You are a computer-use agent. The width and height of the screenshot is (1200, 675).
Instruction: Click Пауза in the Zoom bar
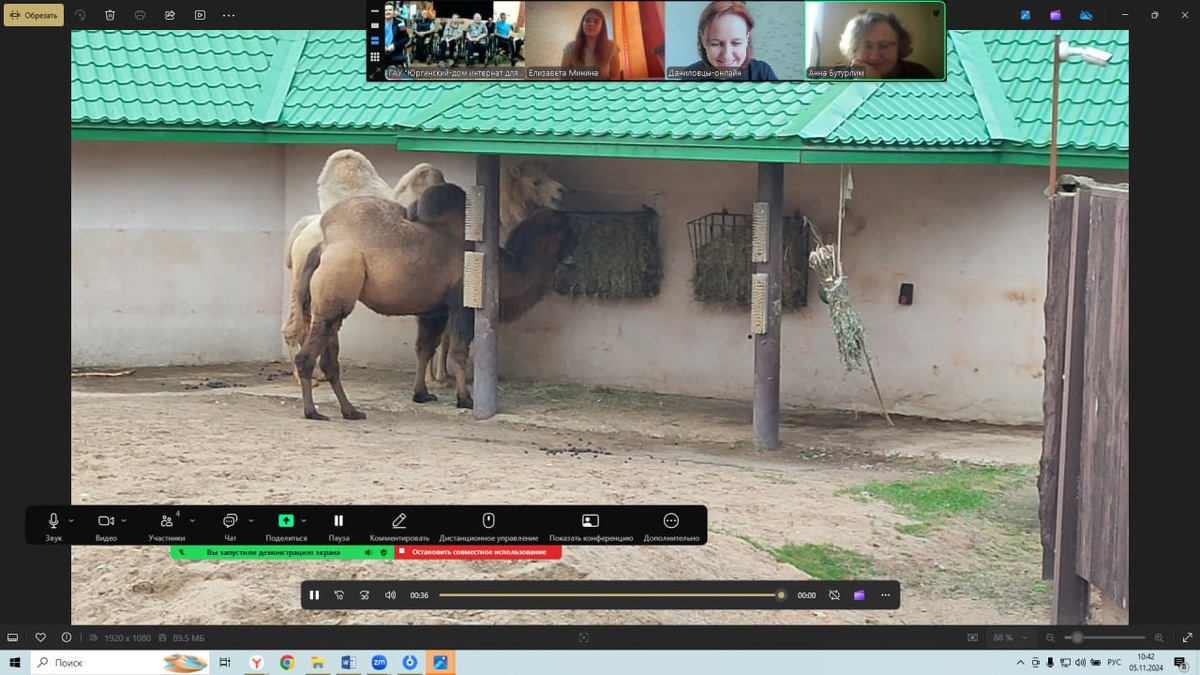339,525
